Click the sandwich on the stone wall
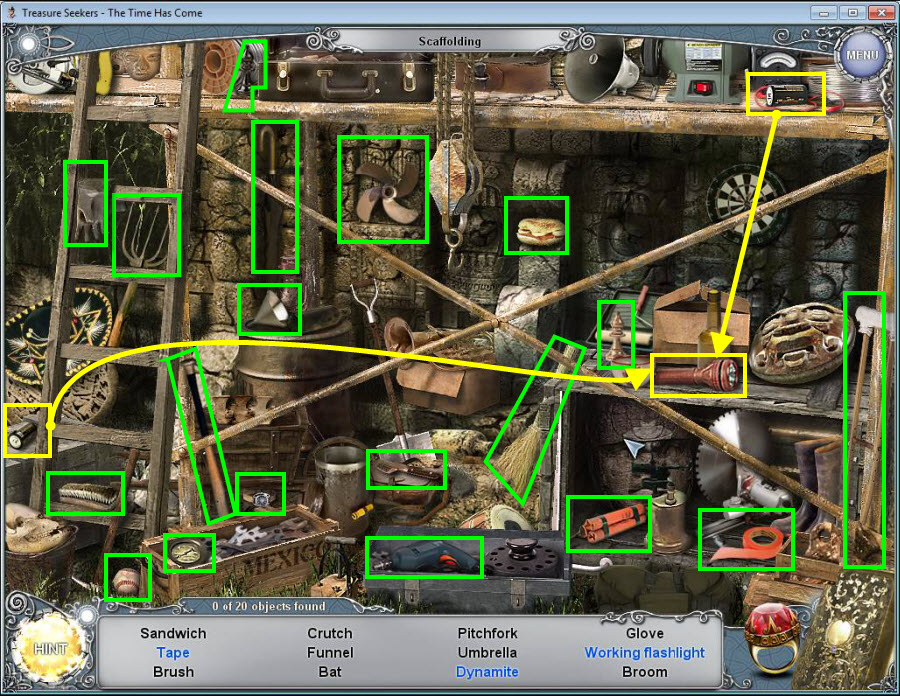900x696 pixels. click(x=536, y=226)
